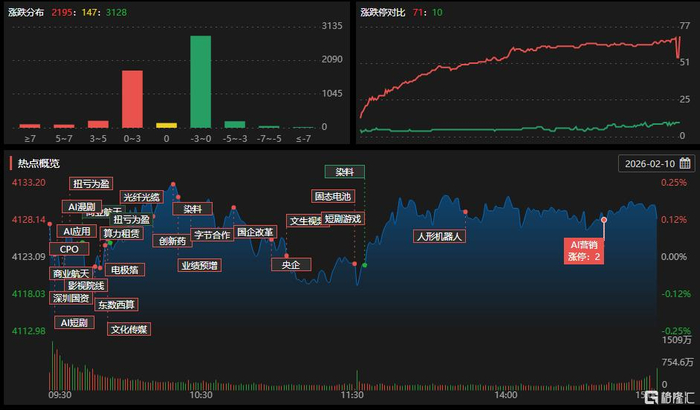Image resolution: width=700 pixels, height=410 pixels.
Task: Click the marker dot above AI营销 tooltip
Action: 604,220
